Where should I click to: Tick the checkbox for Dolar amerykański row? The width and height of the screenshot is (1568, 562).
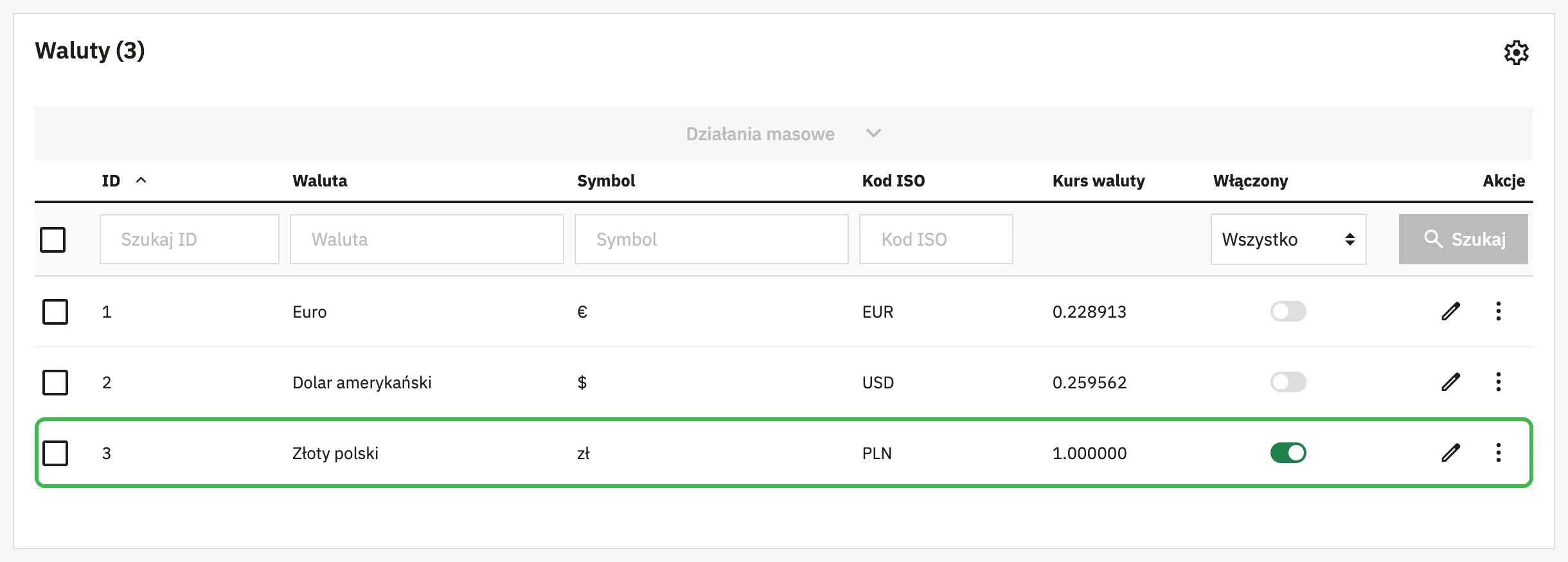55,382
